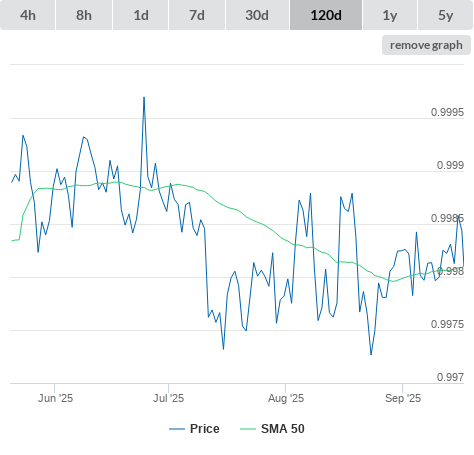Viewport: 474px width, 455px height.
Task: Click the Sep '25 axis label
Action: [403, 398]
